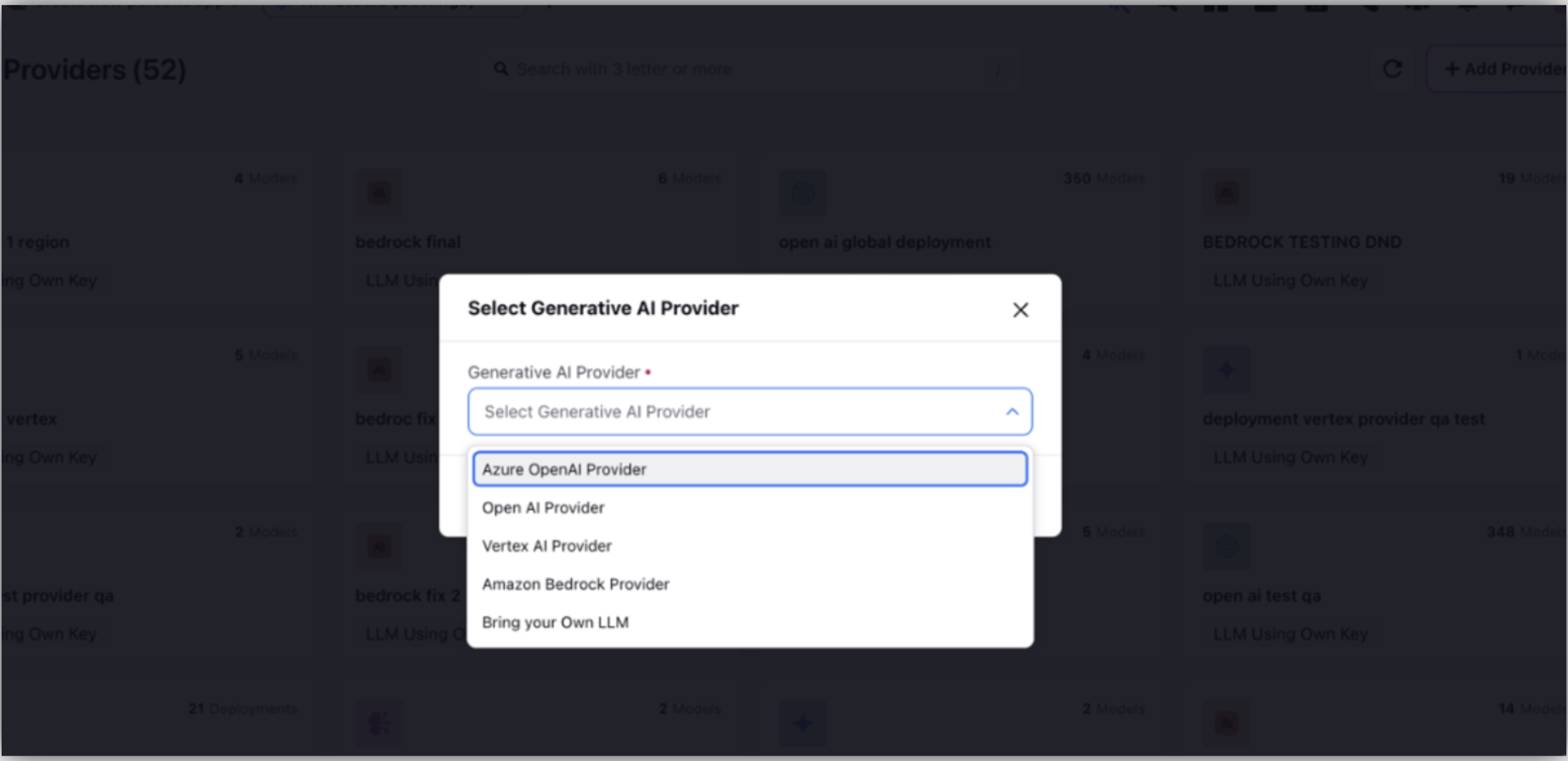The width and height of the screenshot is (1568, 761).
Task: Click the Add Provider button
Action: click(1501, 69)
